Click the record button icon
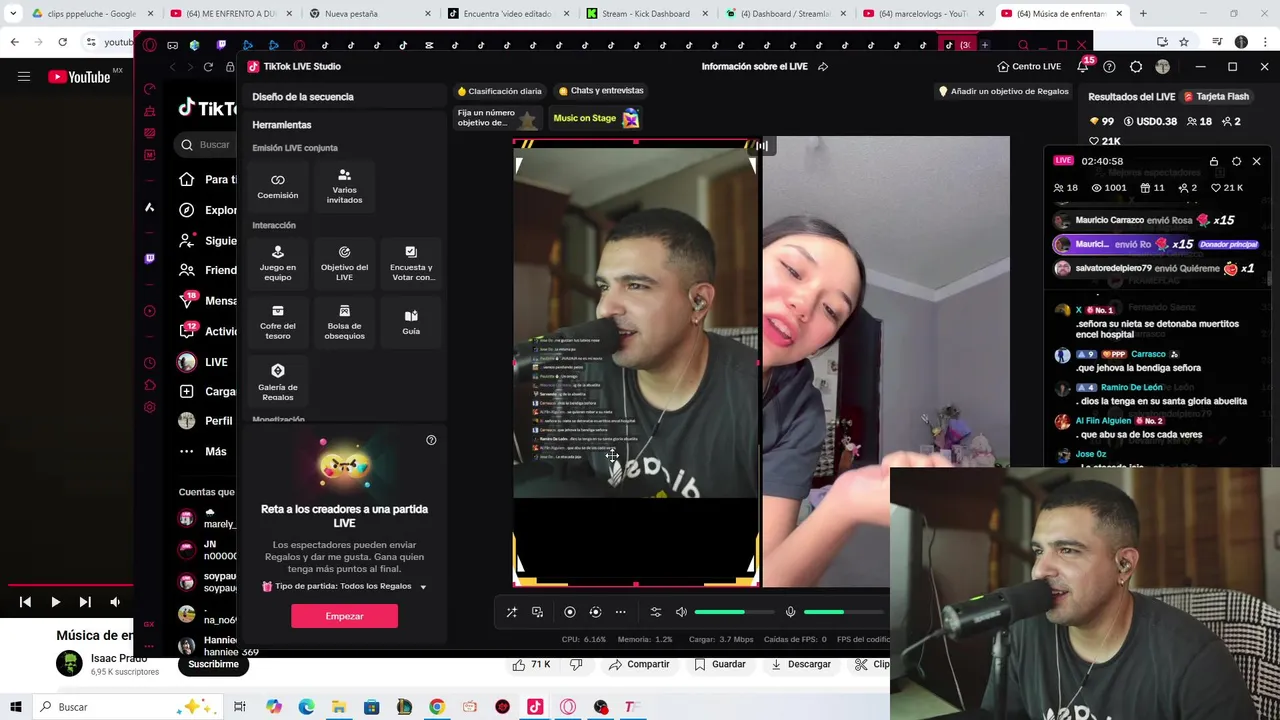The image size is (1280, 720). click(570, 612)
